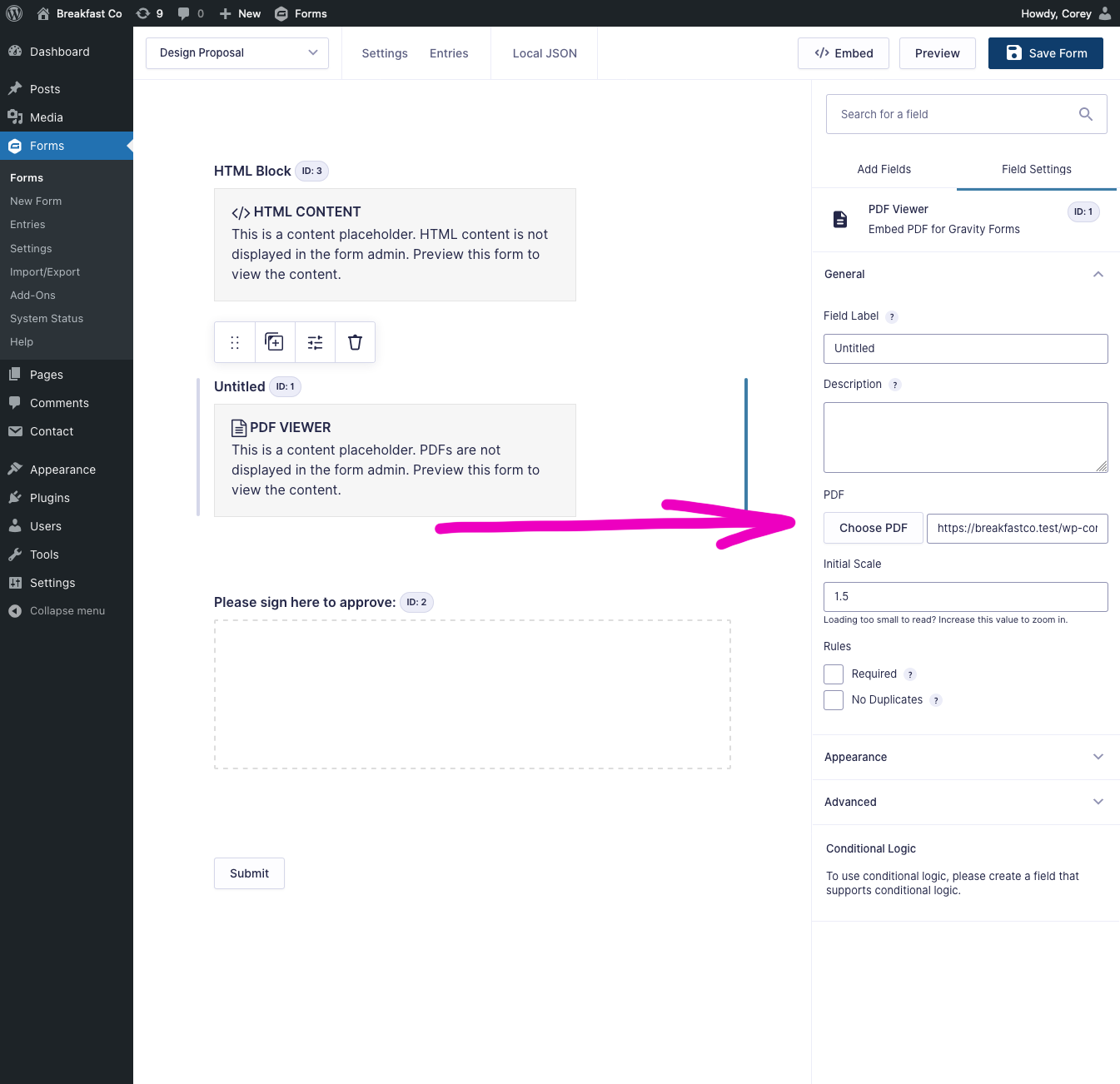The height and width of the screenshot is (1084, 1120).
Task: Click the Collapse menu arrow icon
Action: point(15,611)
